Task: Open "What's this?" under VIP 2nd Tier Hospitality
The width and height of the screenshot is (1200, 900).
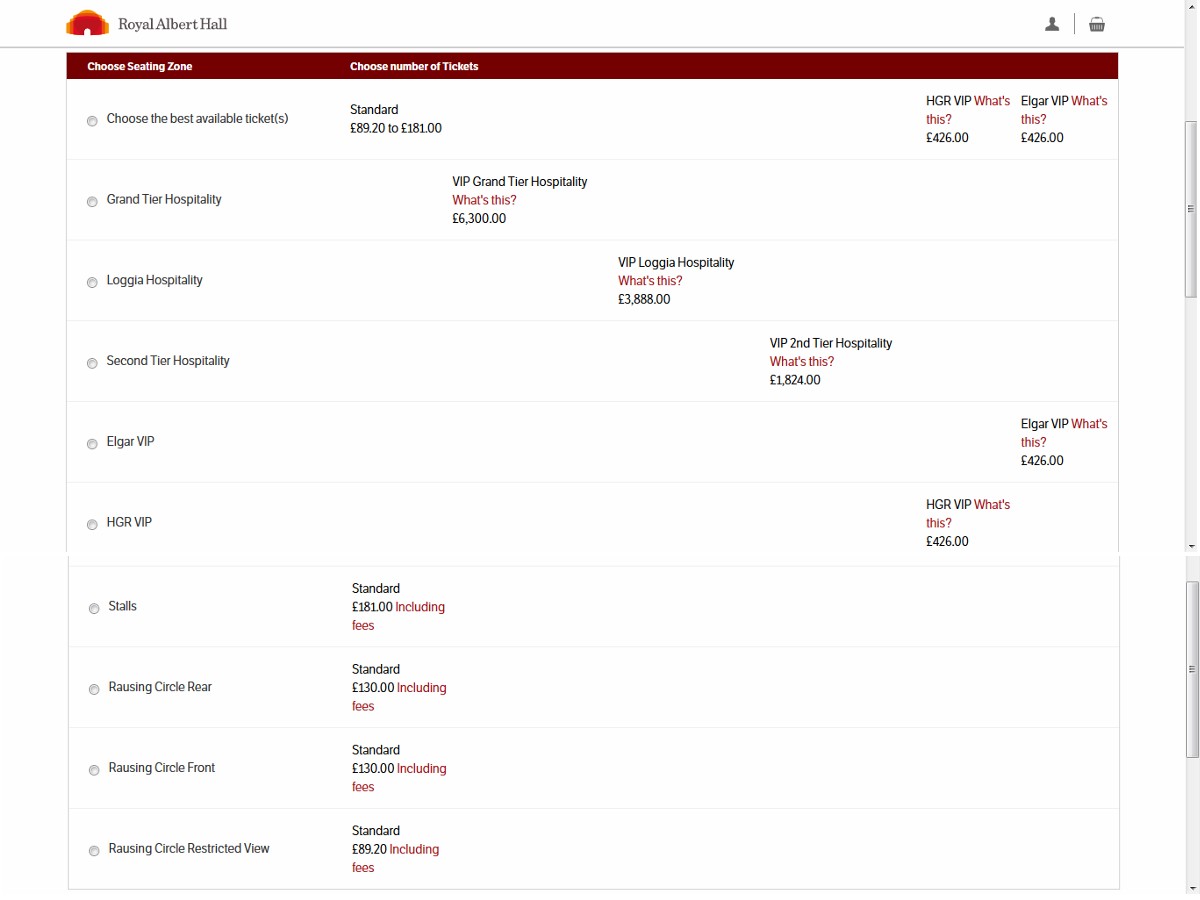Action: pyautogui.click(x=802, y=362)
